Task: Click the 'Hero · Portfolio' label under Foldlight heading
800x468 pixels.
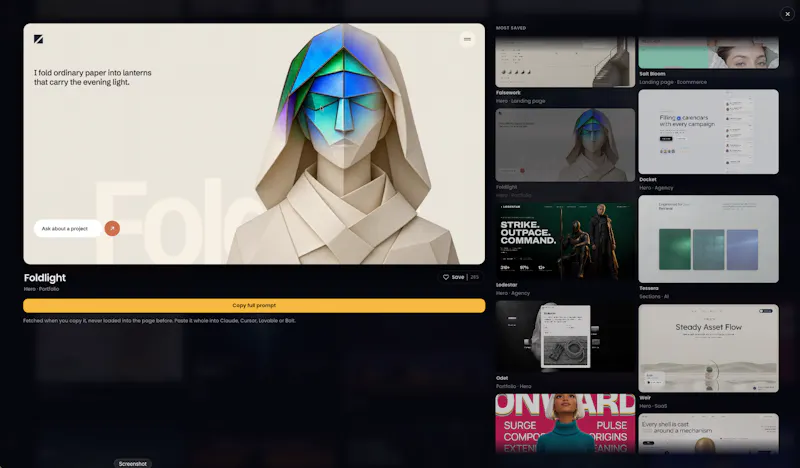Action: [x=41, y=289]
